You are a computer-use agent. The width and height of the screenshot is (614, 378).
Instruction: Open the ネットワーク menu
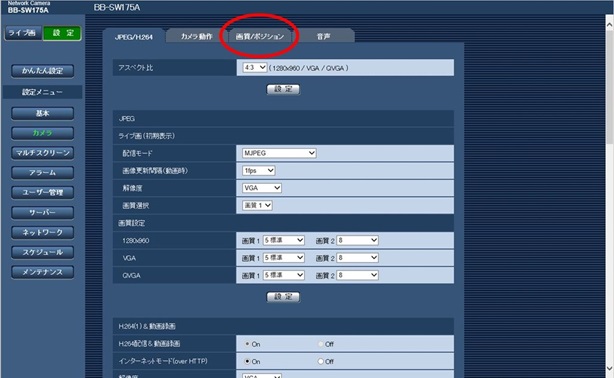tap(42, 232)
